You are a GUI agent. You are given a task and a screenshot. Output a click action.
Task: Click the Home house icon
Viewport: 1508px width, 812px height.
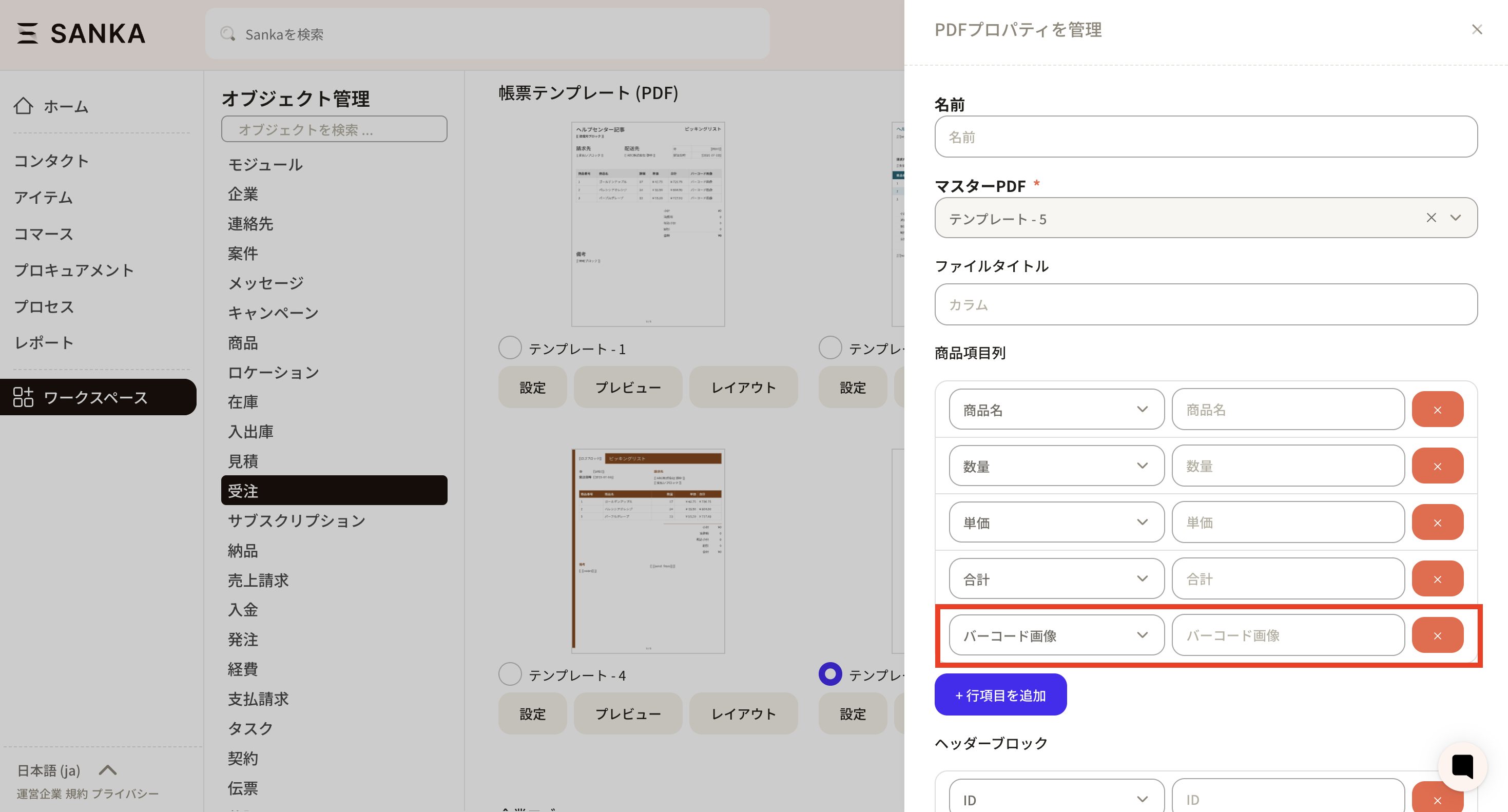(24, 106)
